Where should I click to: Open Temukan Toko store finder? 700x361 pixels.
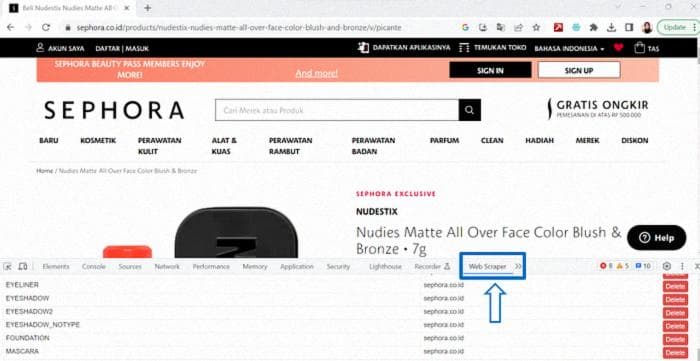tap(492, 48)
